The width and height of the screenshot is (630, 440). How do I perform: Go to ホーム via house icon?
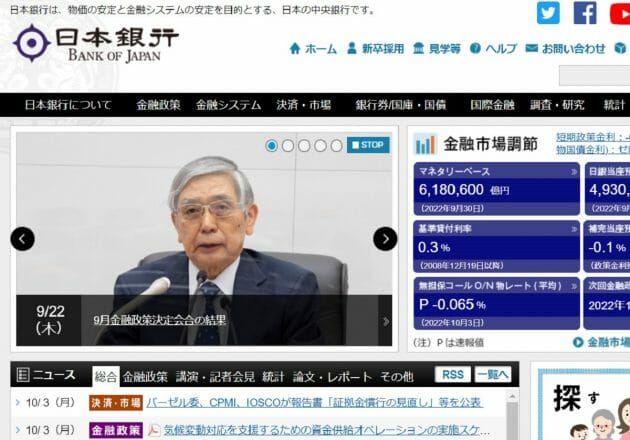pos(313,48)
